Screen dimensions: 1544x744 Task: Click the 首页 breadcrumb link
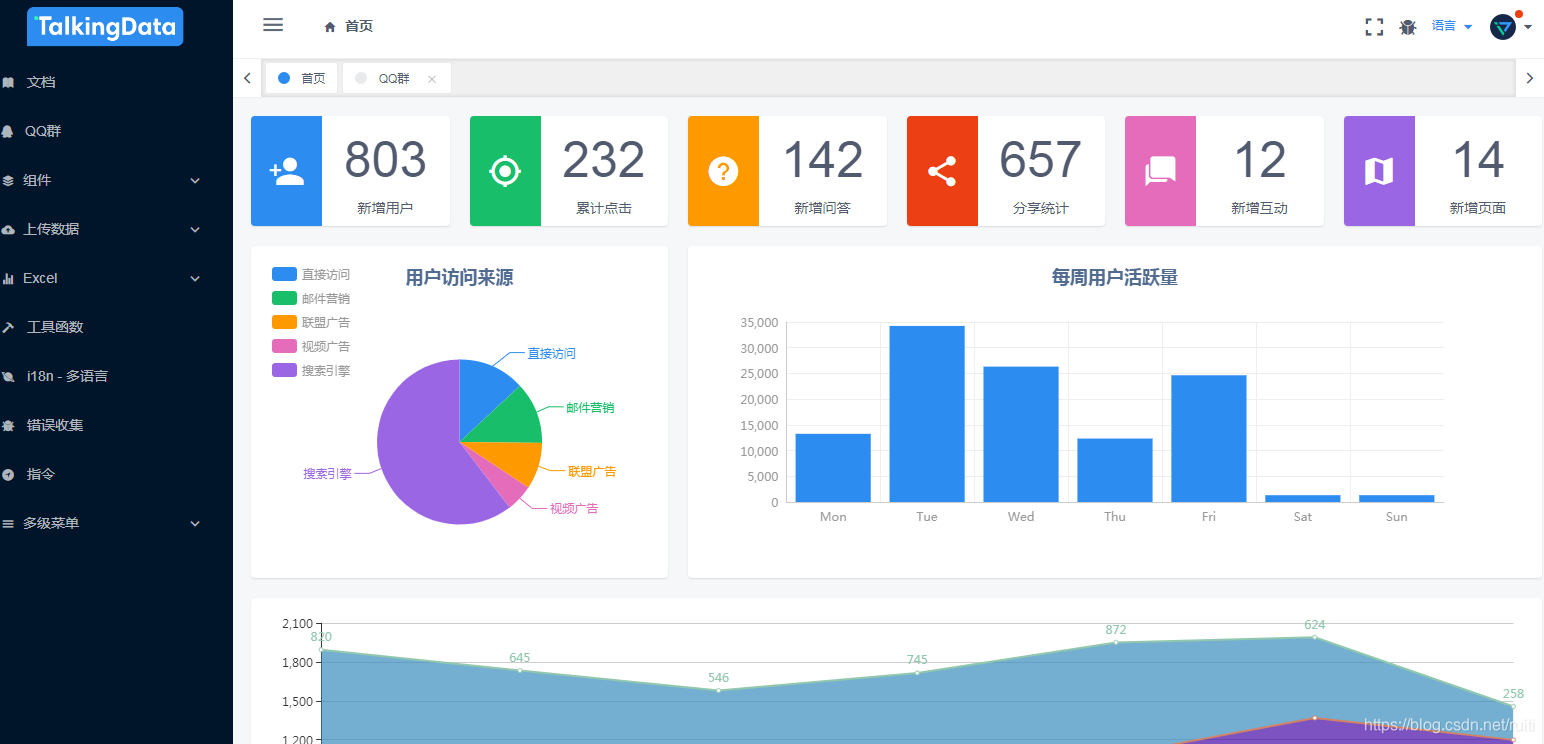(359, 27)
